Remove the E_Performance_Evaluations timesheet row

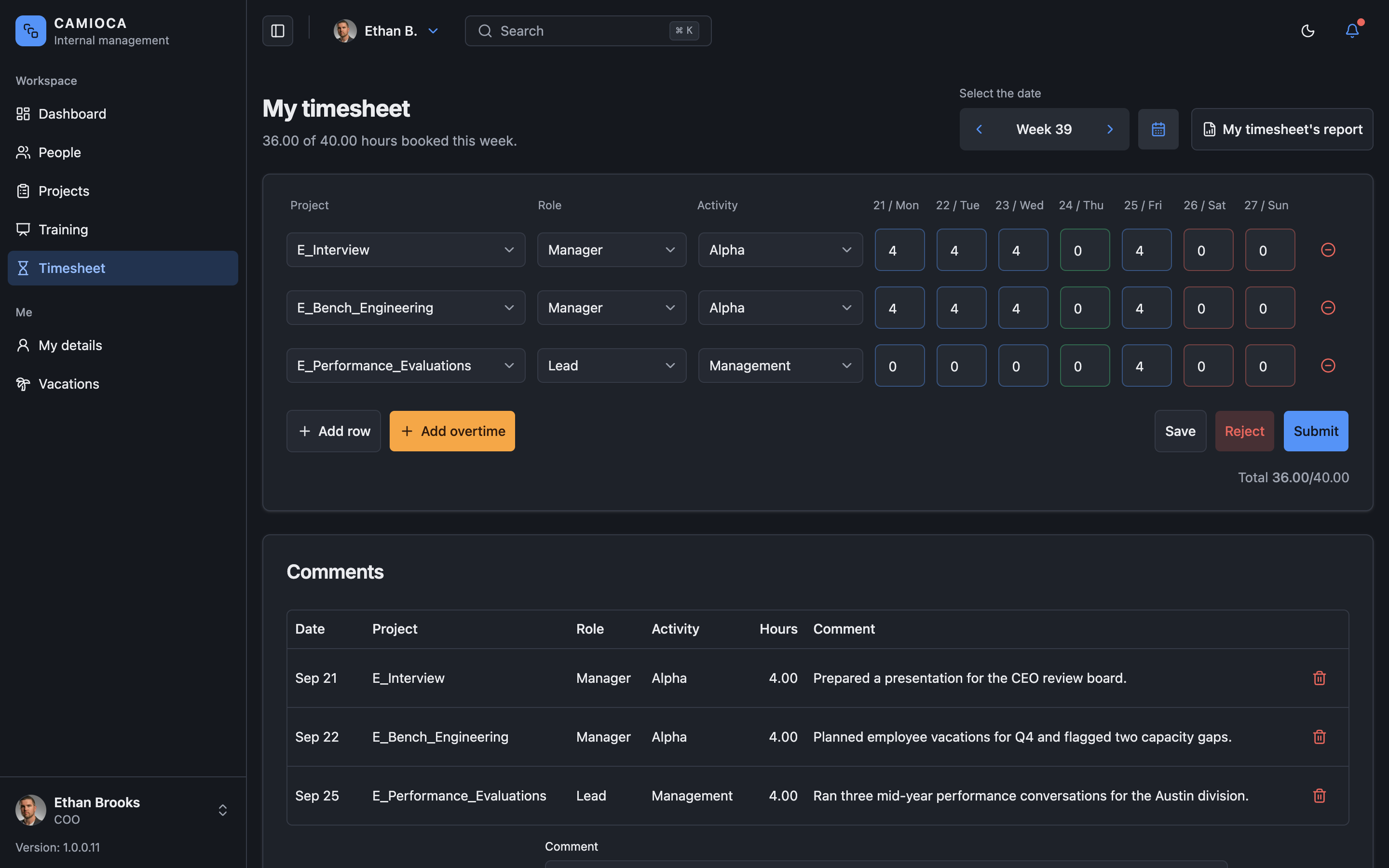point(1328,366)
